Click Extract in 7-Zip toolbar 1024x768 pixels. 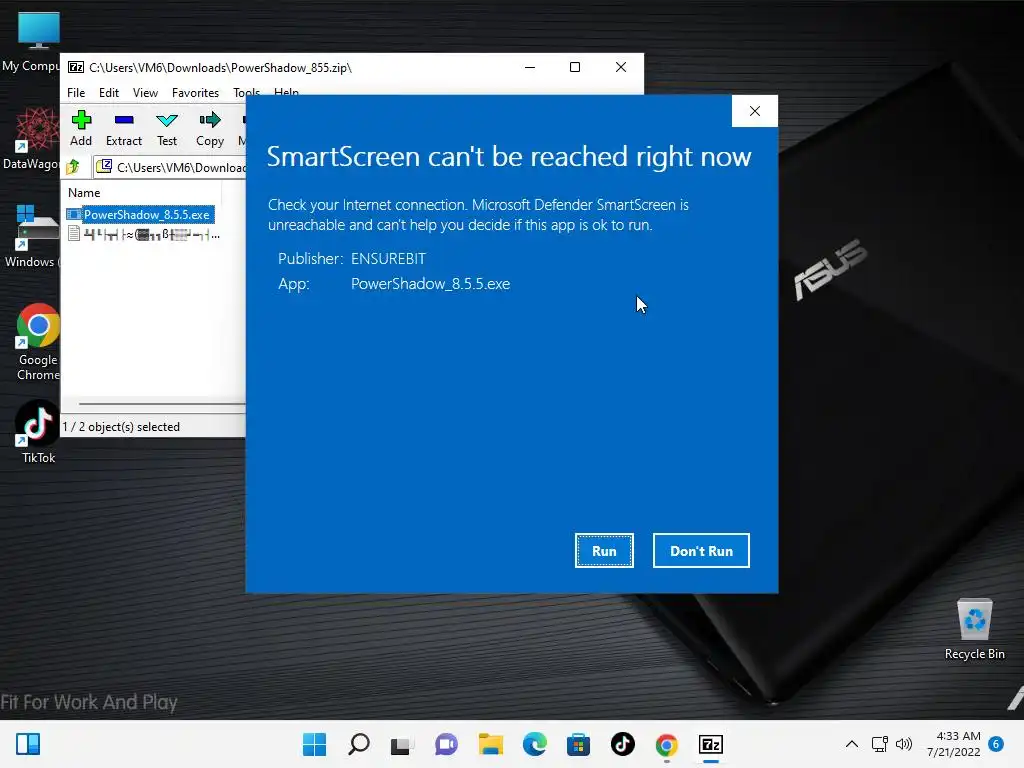123,128
